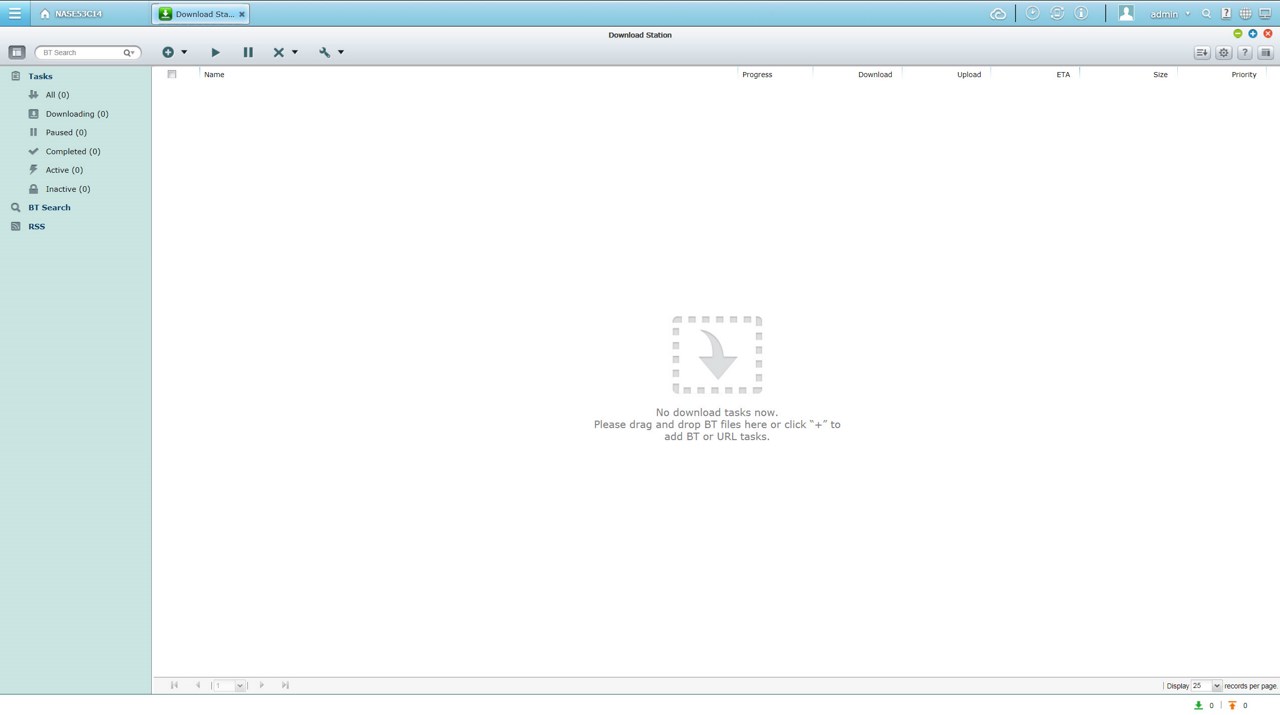Expand the wrench tools dropdown arrow
Viewport: 1280px width, 715px height.
click(341, 52)
